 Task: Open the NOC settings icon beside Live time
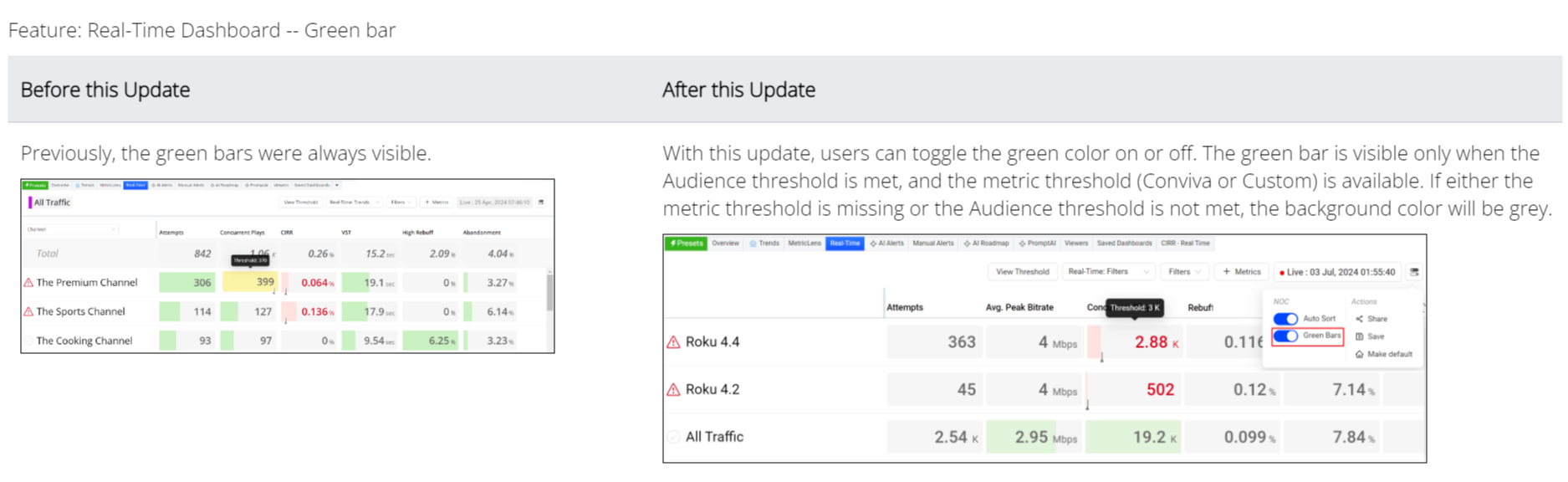(1414, 272)
